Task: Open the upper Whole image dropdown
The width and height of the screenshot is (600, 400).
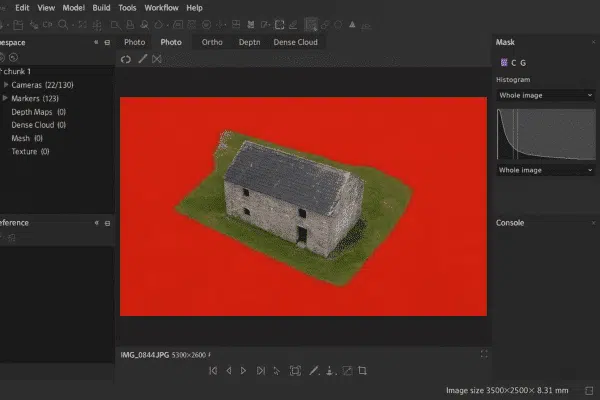Action: click(x=546, y=95)
